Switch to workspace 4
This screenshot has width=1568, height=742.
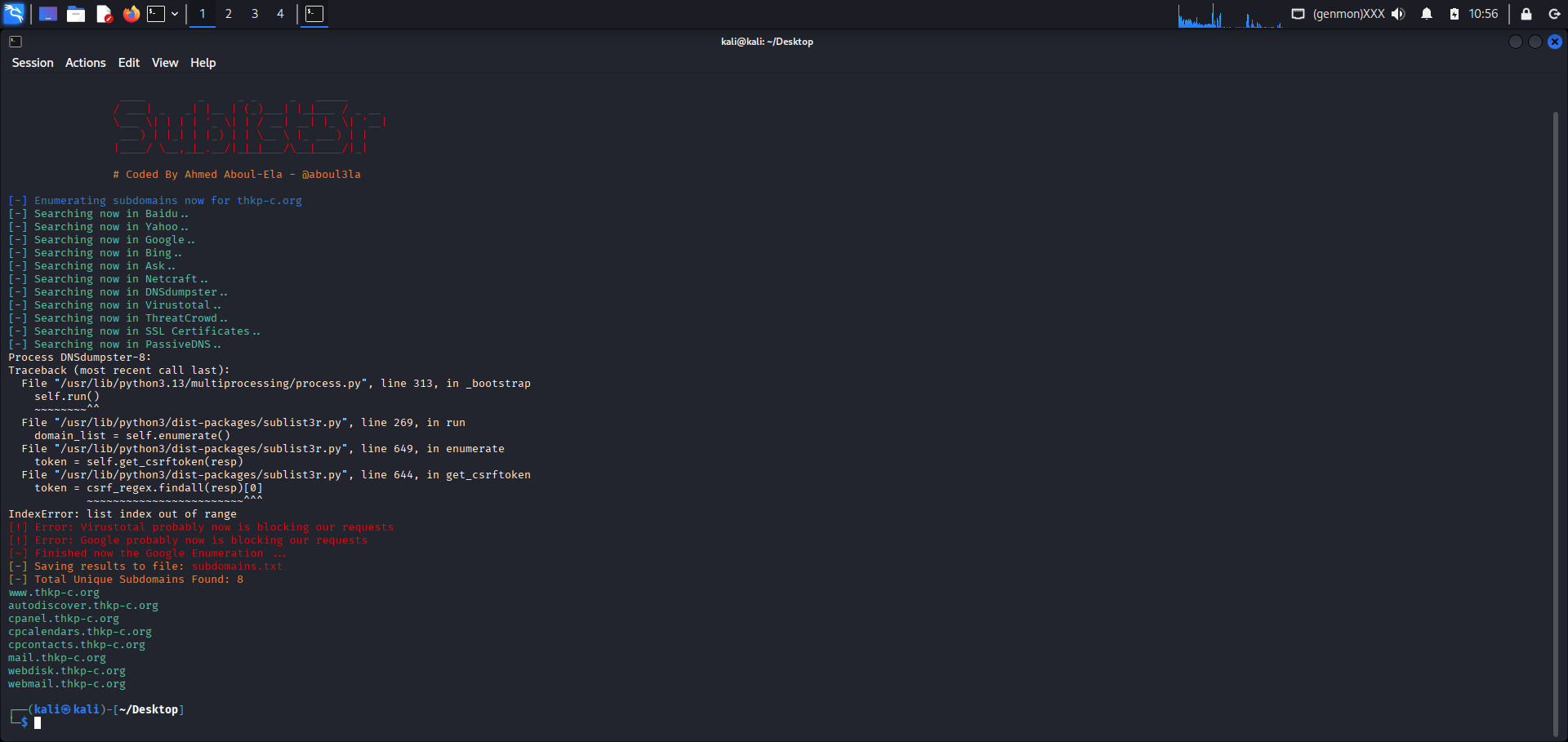coord(280,14)
